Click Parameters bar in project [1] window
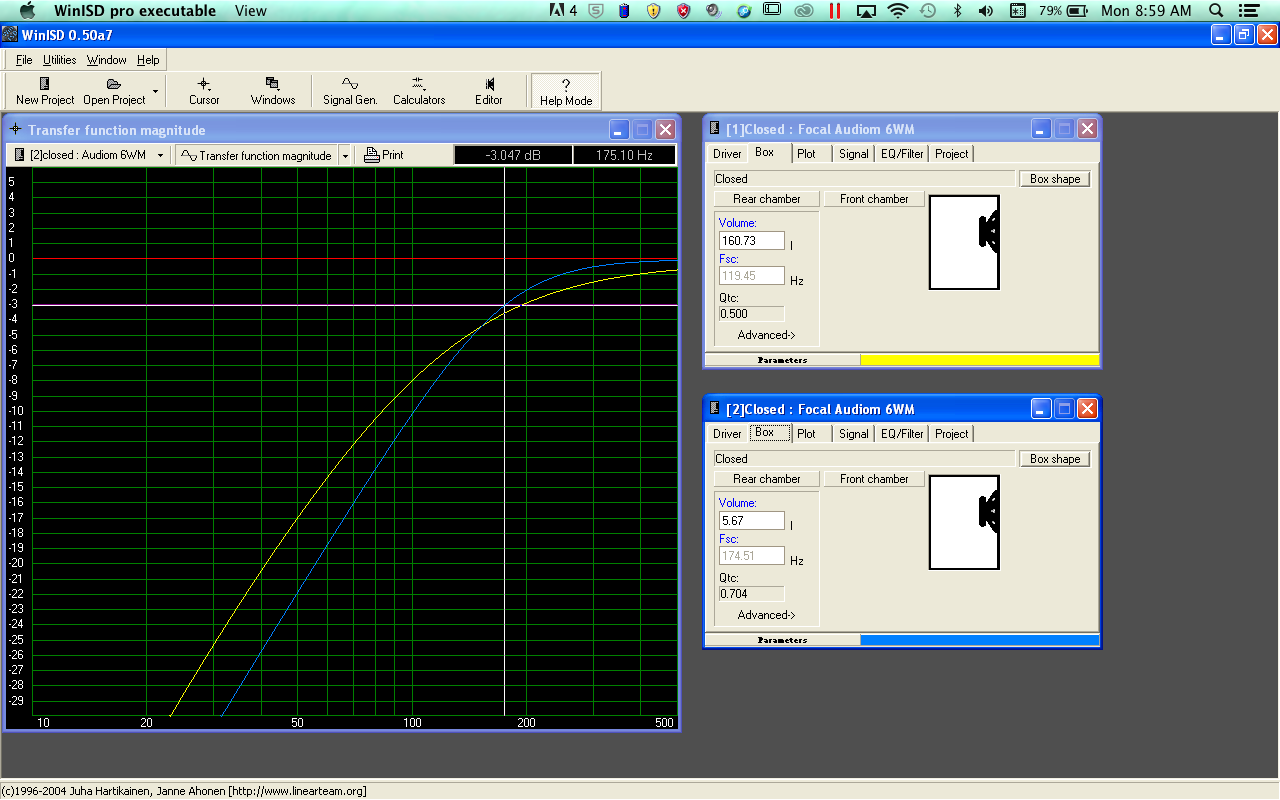Viewport: 1280px width, 800px height. pyautogui.click(x=782, y=360)
